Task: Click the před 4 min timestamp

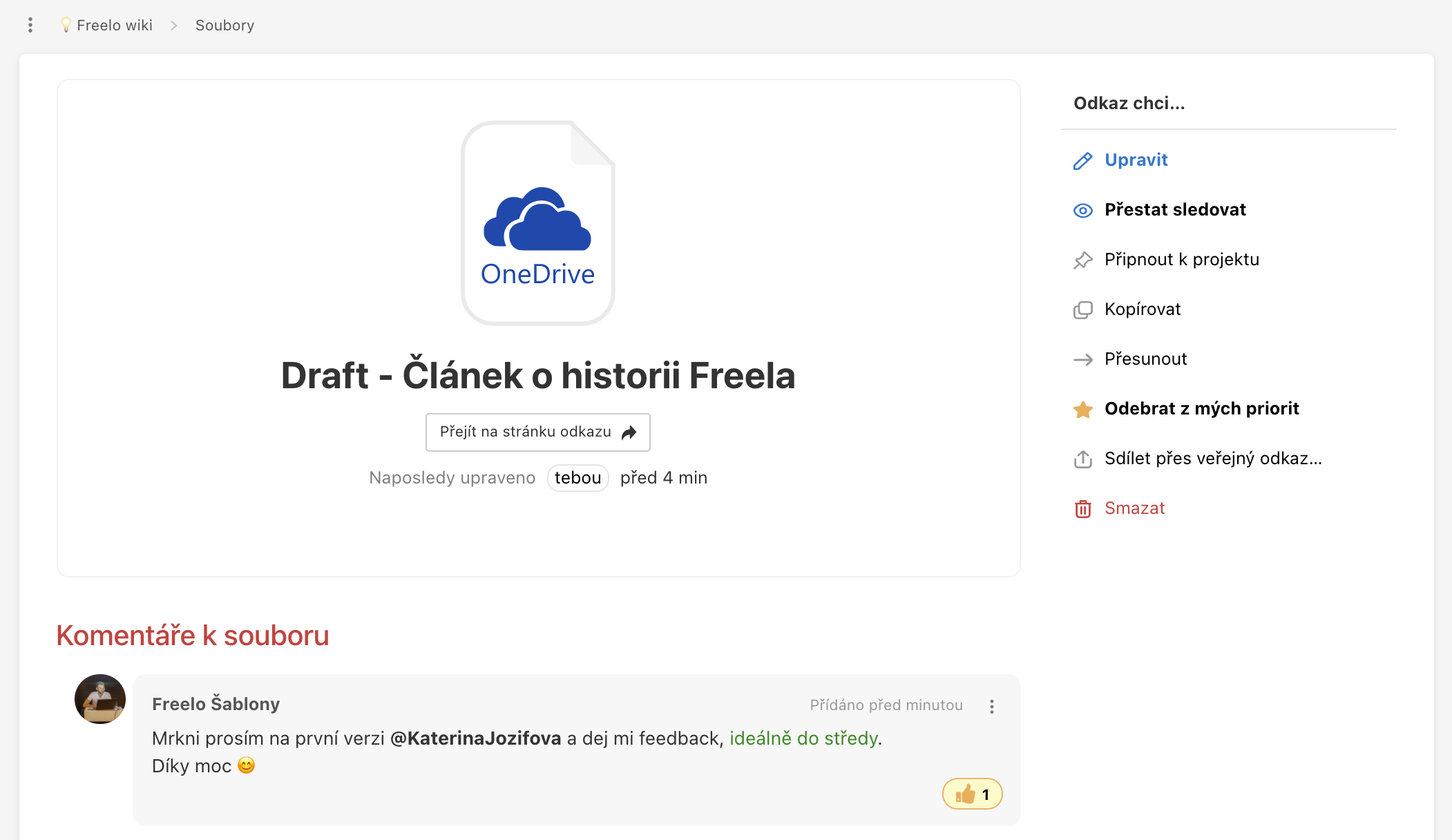Action: click(664, 478)
